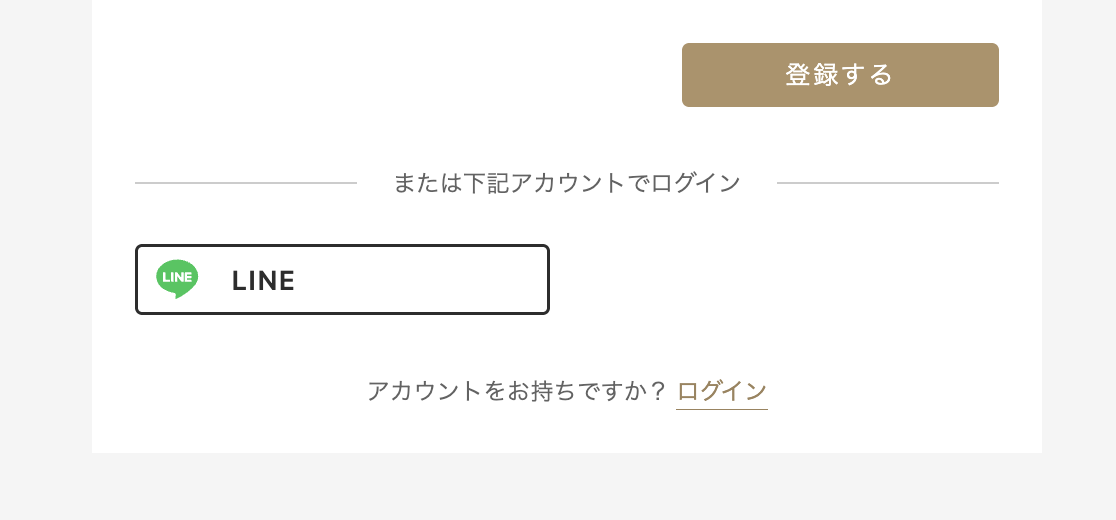The height and width of the screenshot is (520, 1116).
Task: Click the white LINE lettering inside the green bubble
Action: click(x=177, y=276)
